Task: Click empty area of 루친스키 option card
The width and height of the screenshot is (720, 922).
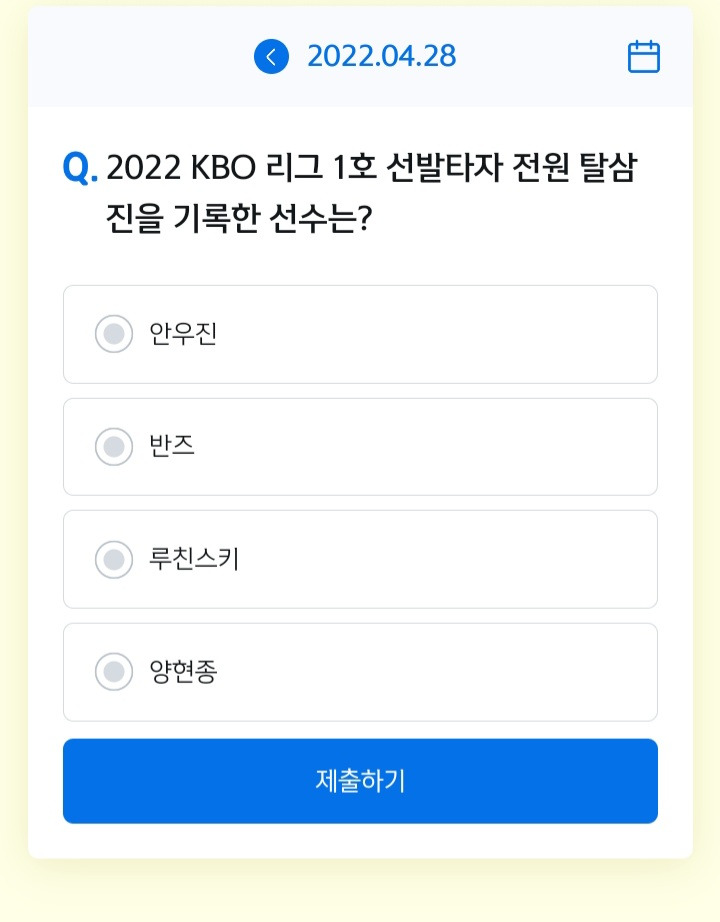Action: [x=447, y=559]
